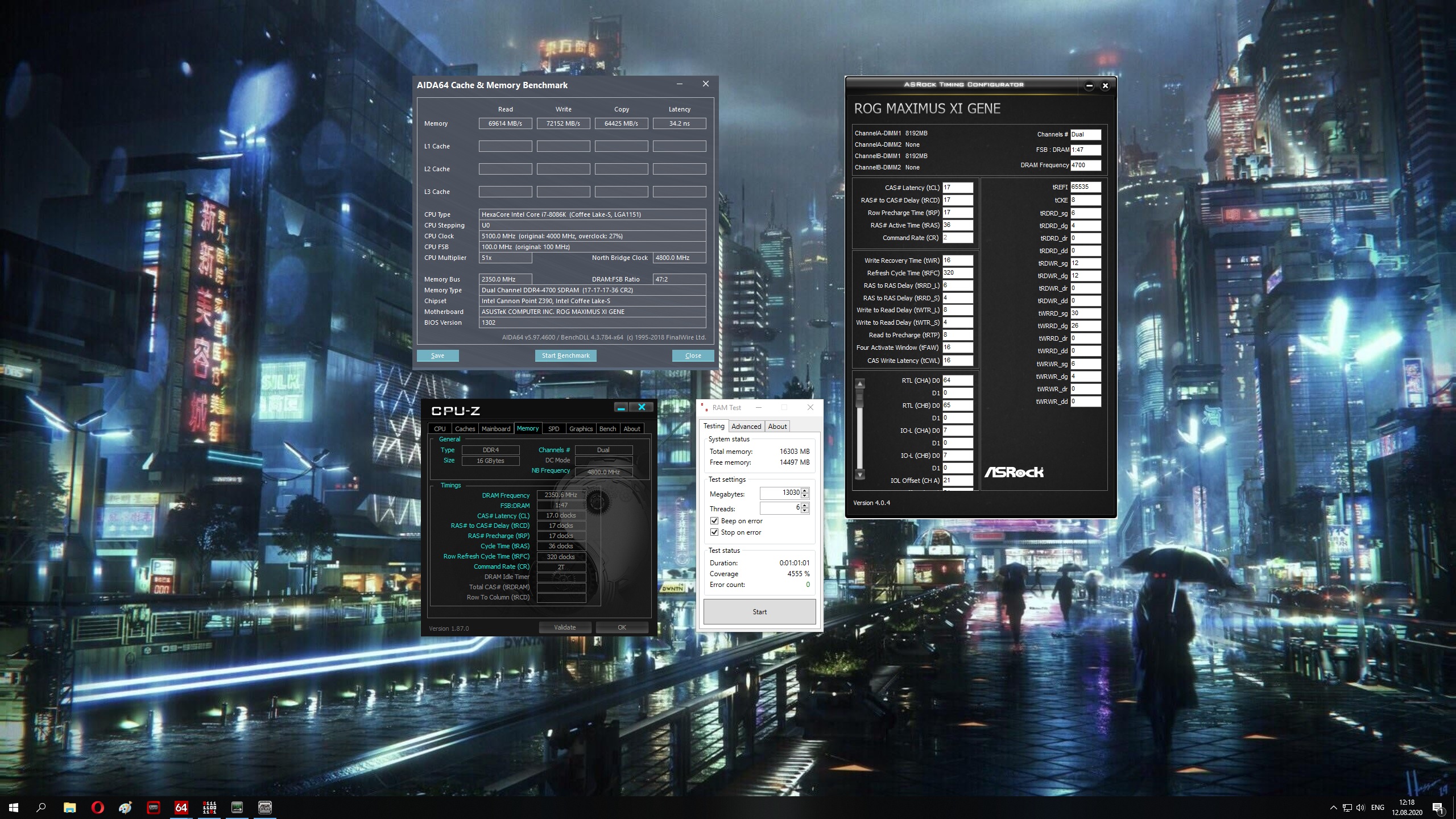
Task: Increase Megabytes value with up arrow
Action: 805,490
